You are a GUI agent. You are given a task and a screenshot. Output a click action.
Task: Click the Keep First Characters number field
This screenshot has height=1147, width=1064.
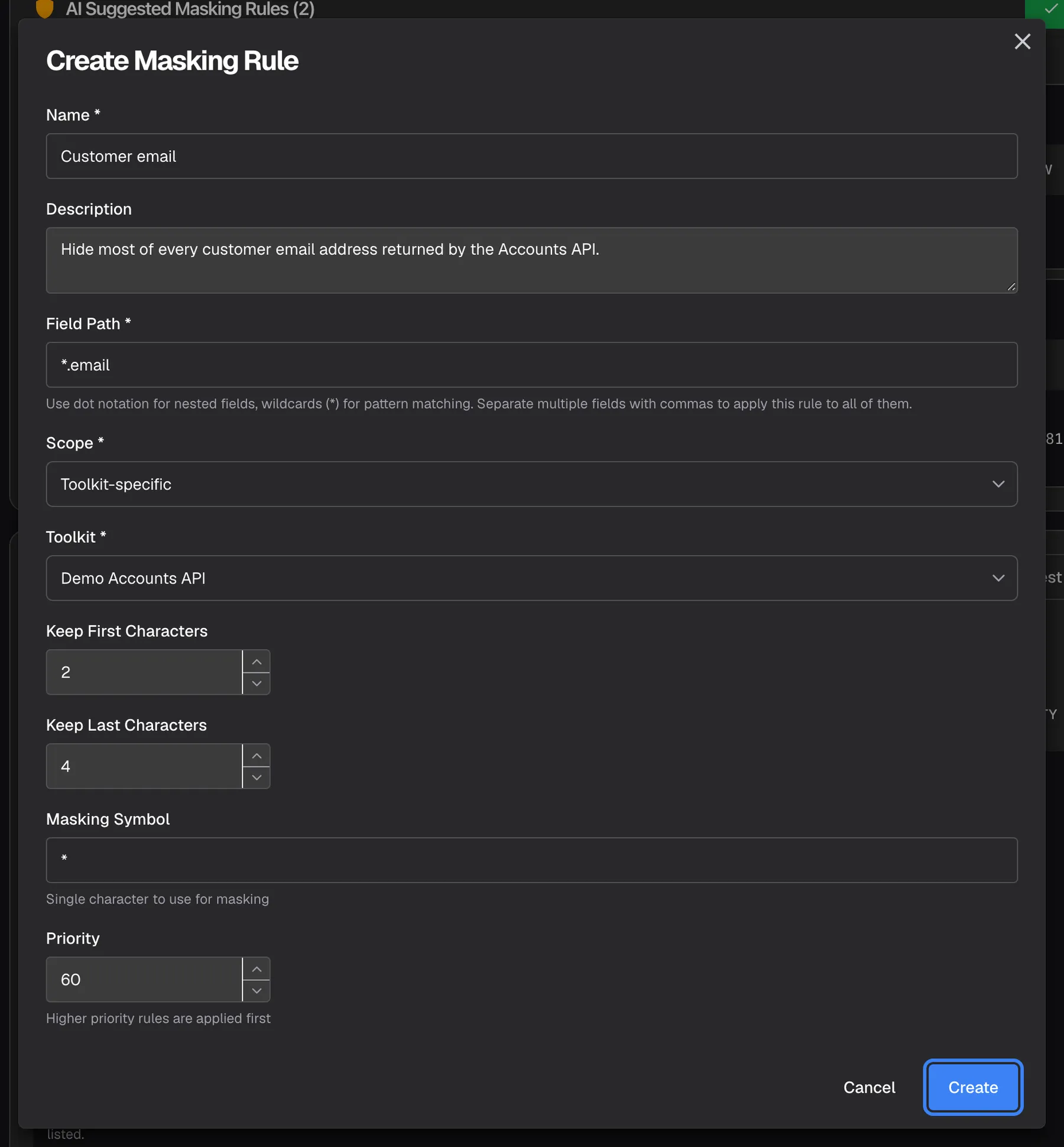[144, 672]
